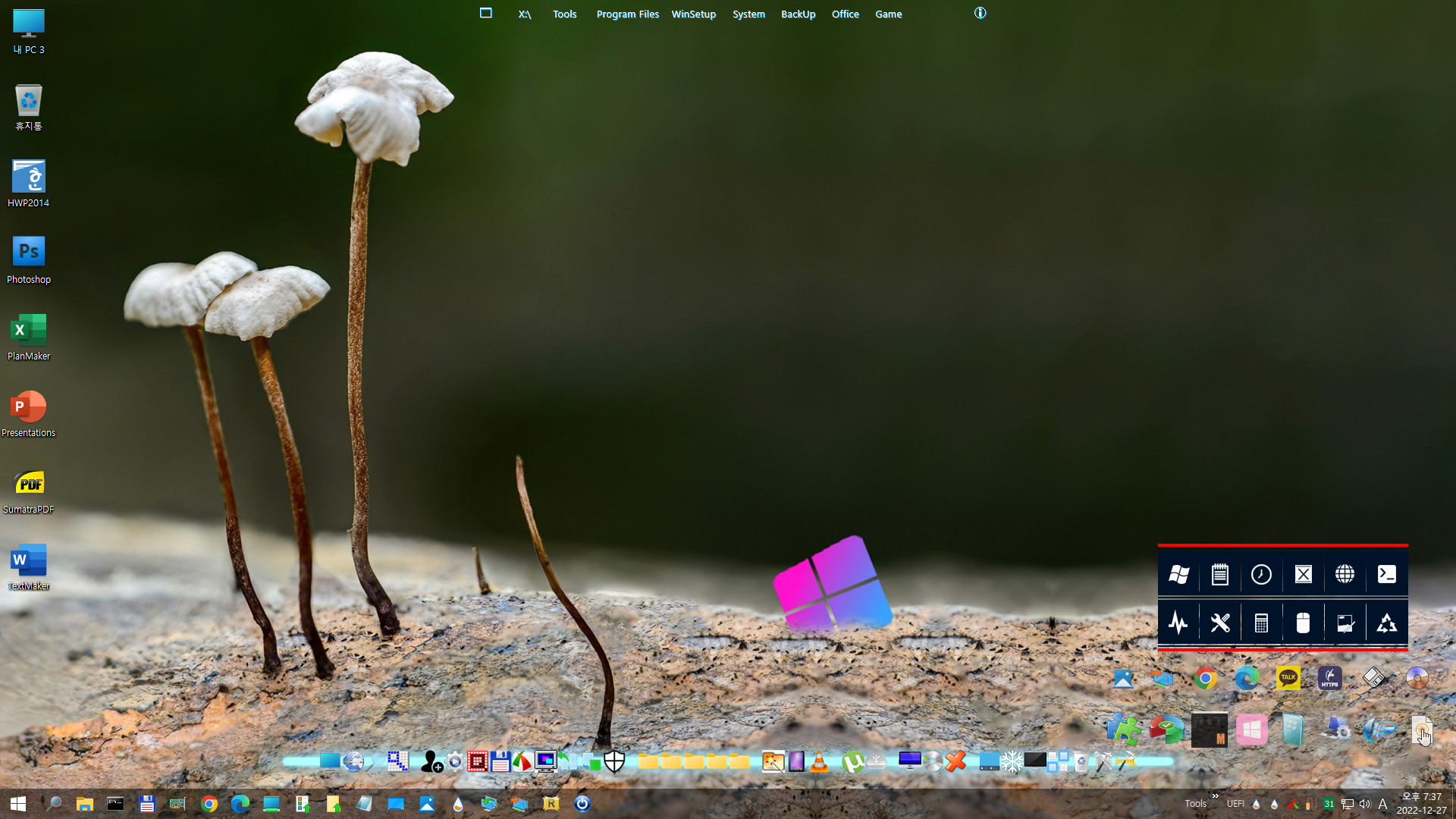The height and width of the screenshot is (819, 1456).
Task: Open the HWP2014 desktop shortcut
Action: [29, 184]
